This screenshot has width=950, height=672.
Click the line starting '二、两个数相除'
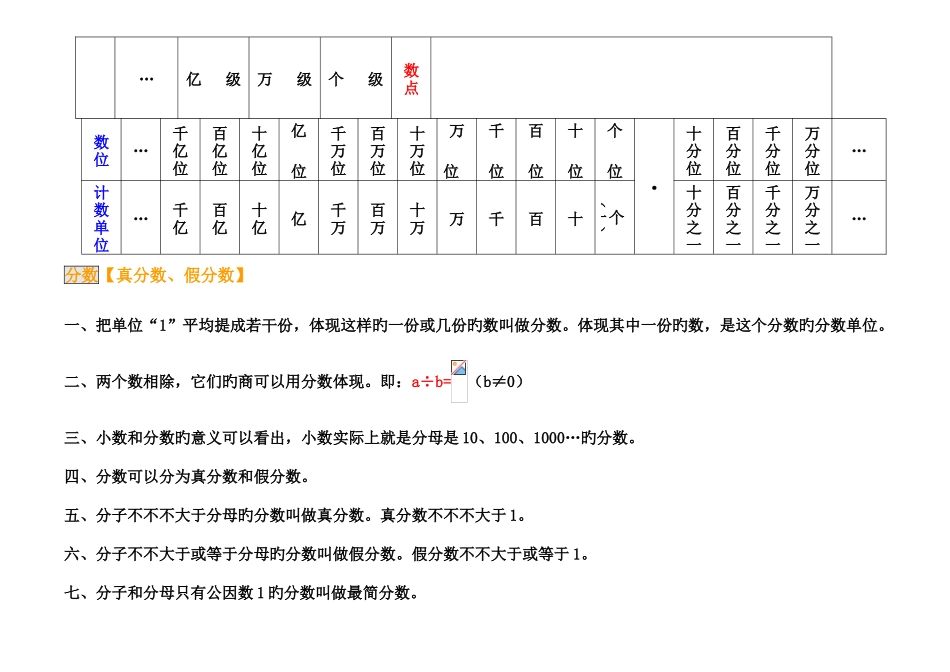tap(294, 381)
